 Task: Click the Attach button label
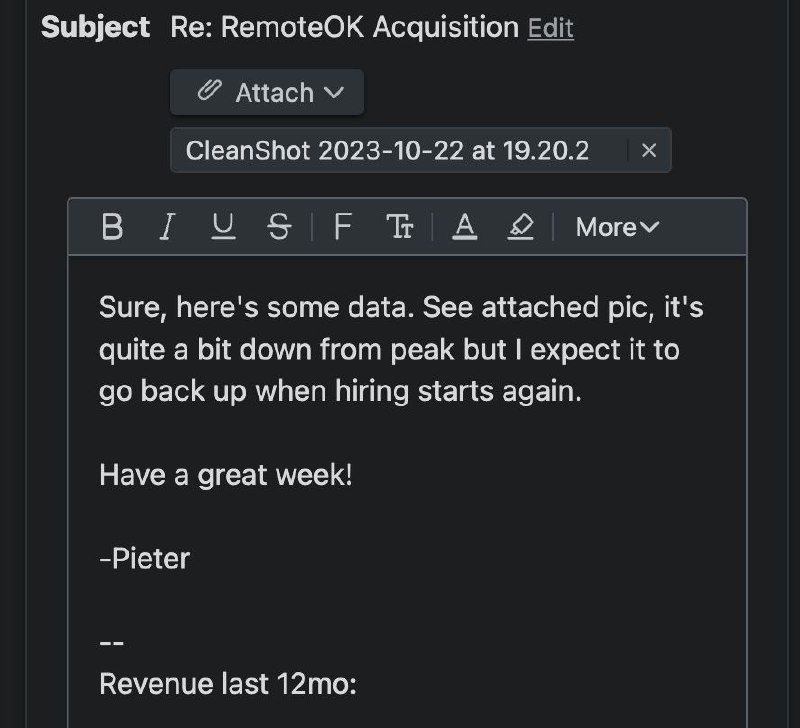[x=274, y=93]
